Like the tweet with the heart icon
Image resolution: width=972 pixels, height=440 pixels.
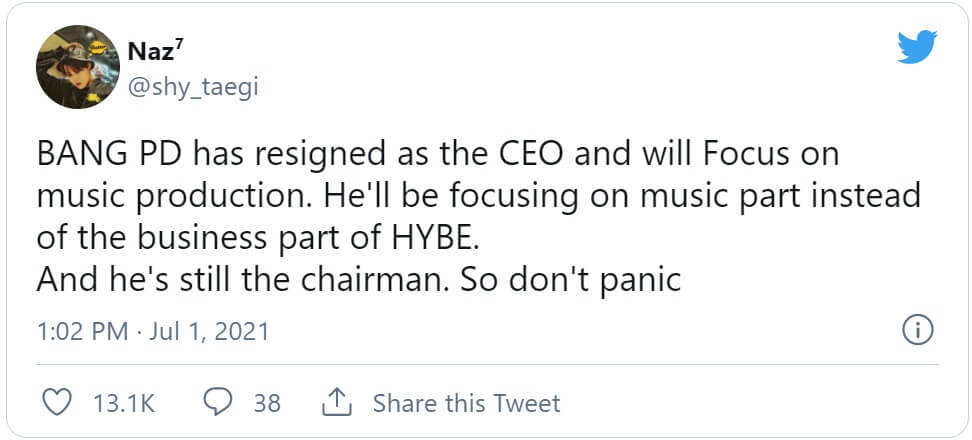(60, 403)
